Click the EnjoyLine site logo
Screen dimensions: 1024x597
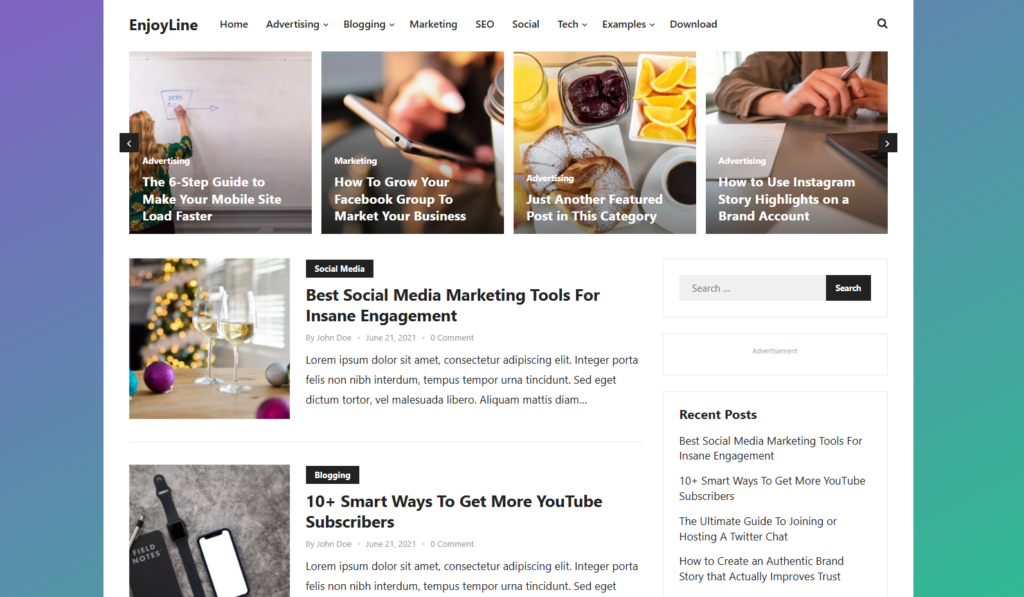point(163,25)
